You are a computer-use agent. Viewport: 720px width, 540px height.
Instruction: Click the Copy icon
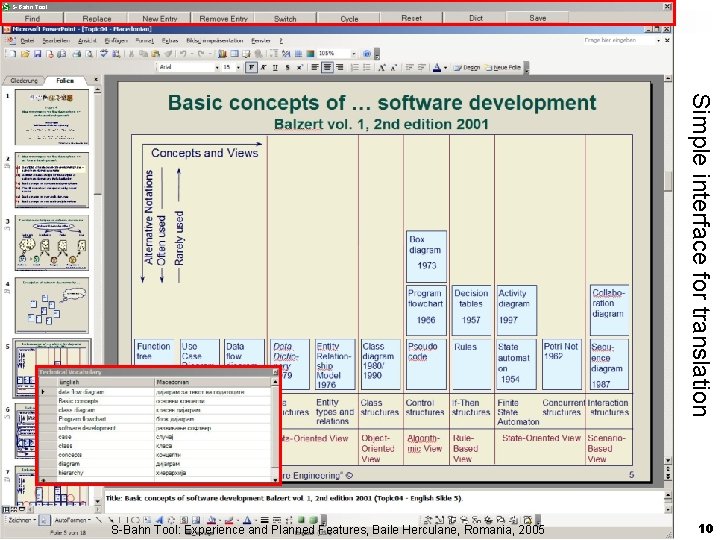(143, 54)
